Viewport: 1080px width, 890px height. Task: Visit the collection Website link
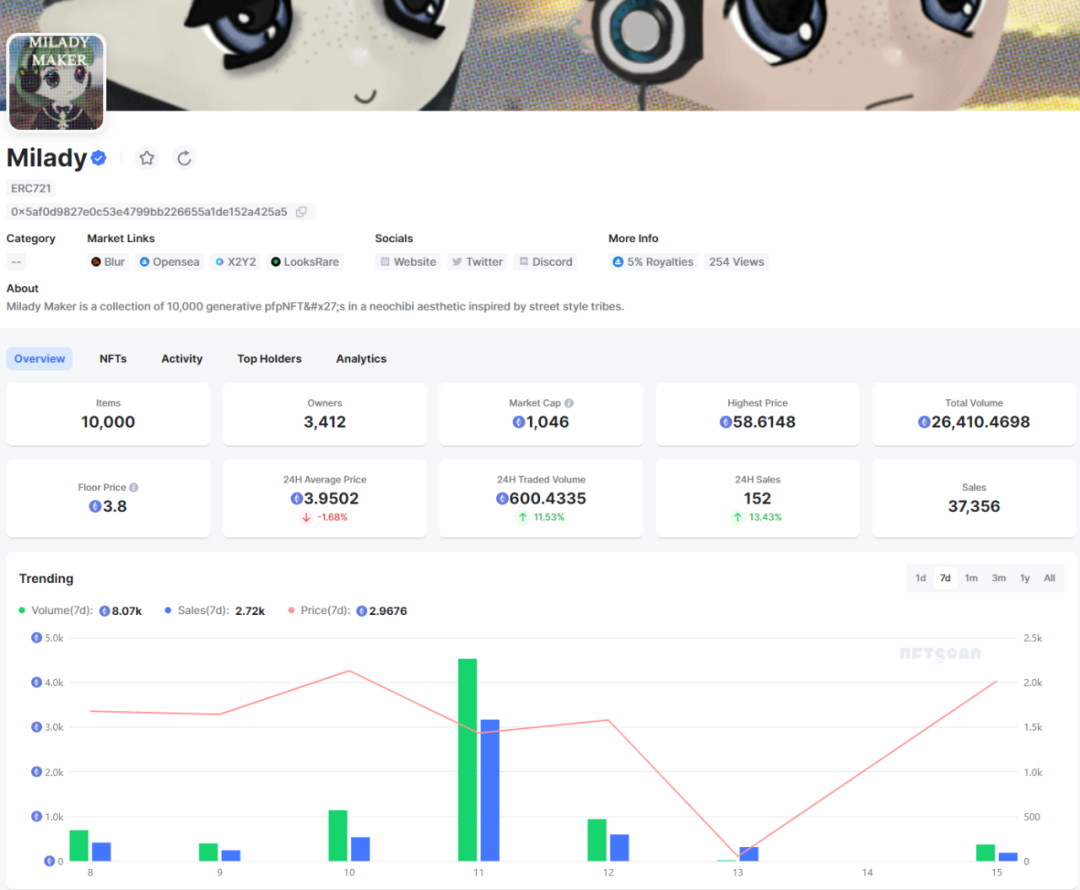(x=408, y=262)
